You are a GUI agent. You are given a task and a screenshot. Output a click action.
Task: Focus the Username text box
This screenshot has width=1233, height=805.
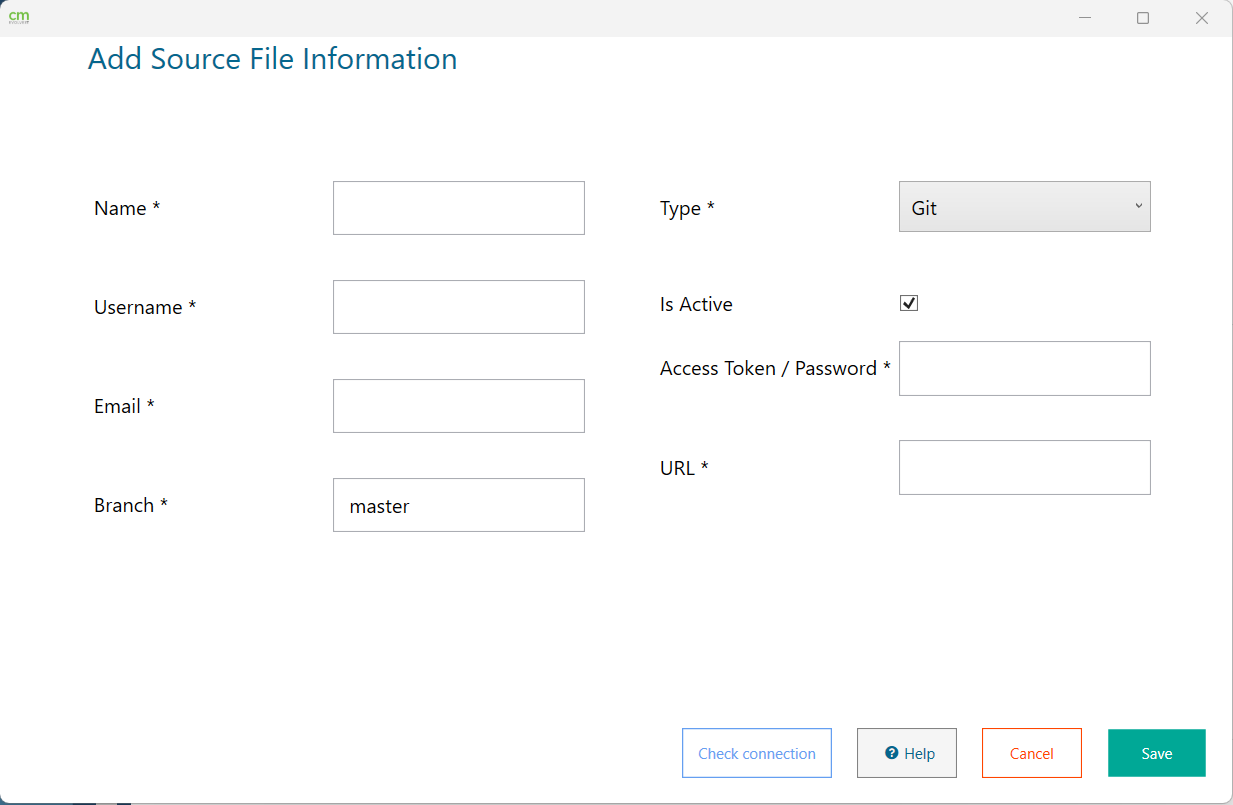[458, 307]
